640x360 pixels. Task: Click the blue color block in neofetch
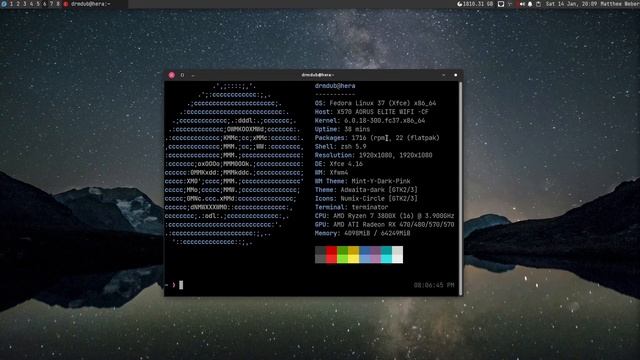point(364,255)
